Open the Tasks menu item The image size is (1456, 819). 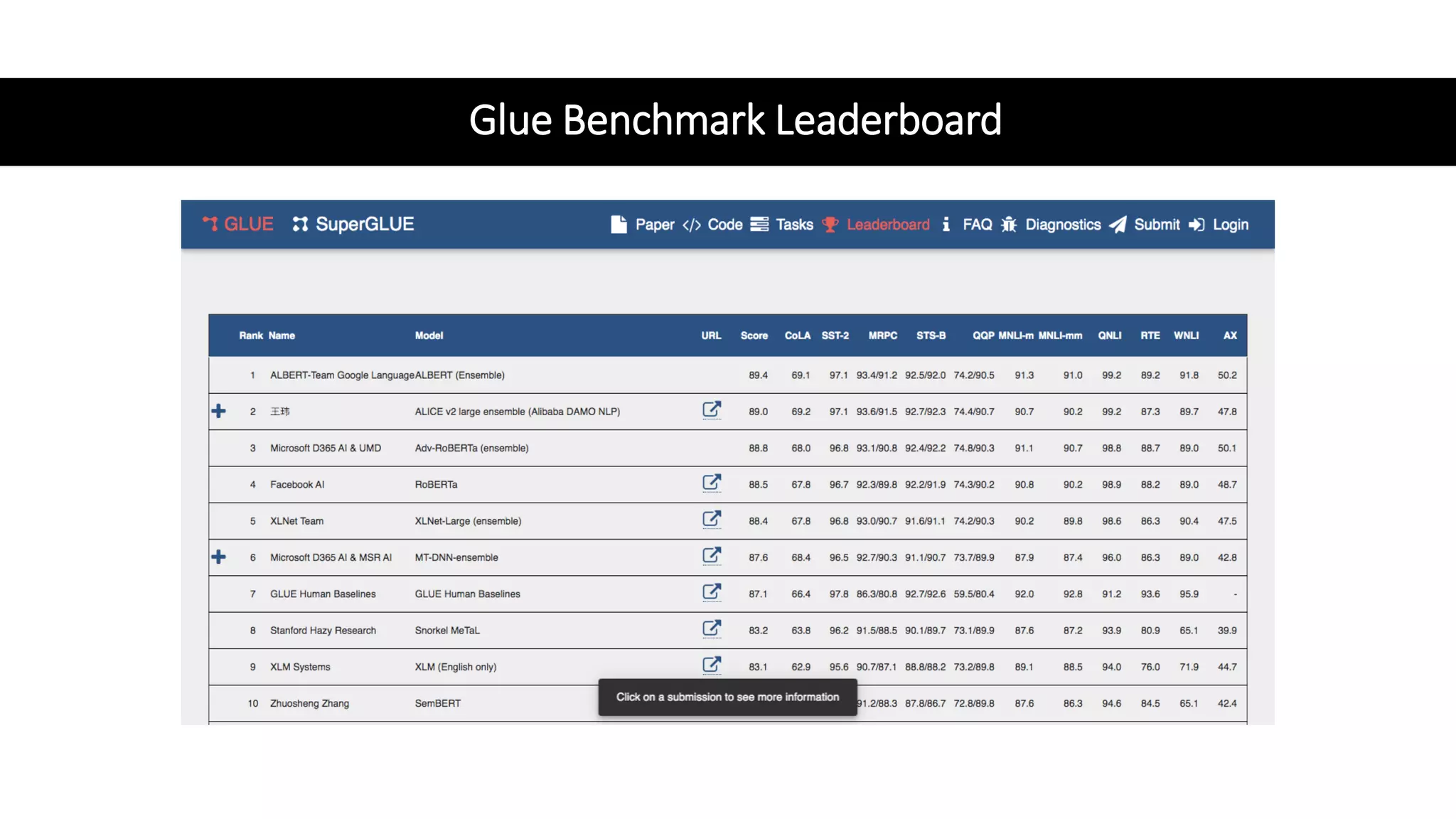tap(794, 225)
